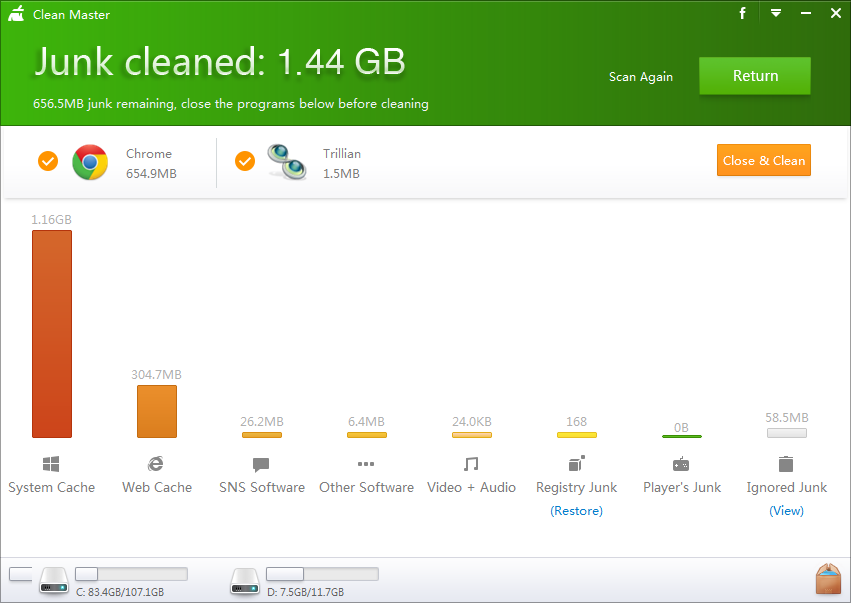
Task: Click the C: drive icon
Action: pyautogui.click(x=54, y=580)
